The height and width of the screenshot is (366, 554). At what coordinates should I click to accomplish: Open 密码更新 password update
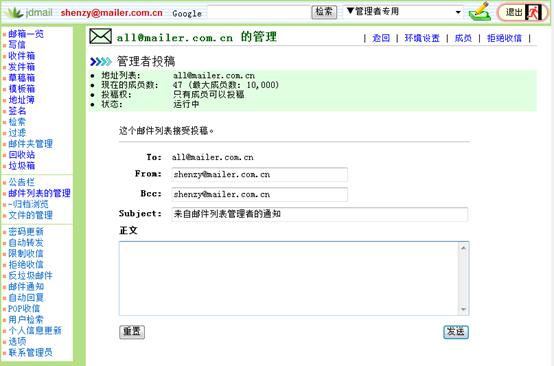tap(26, 232)
